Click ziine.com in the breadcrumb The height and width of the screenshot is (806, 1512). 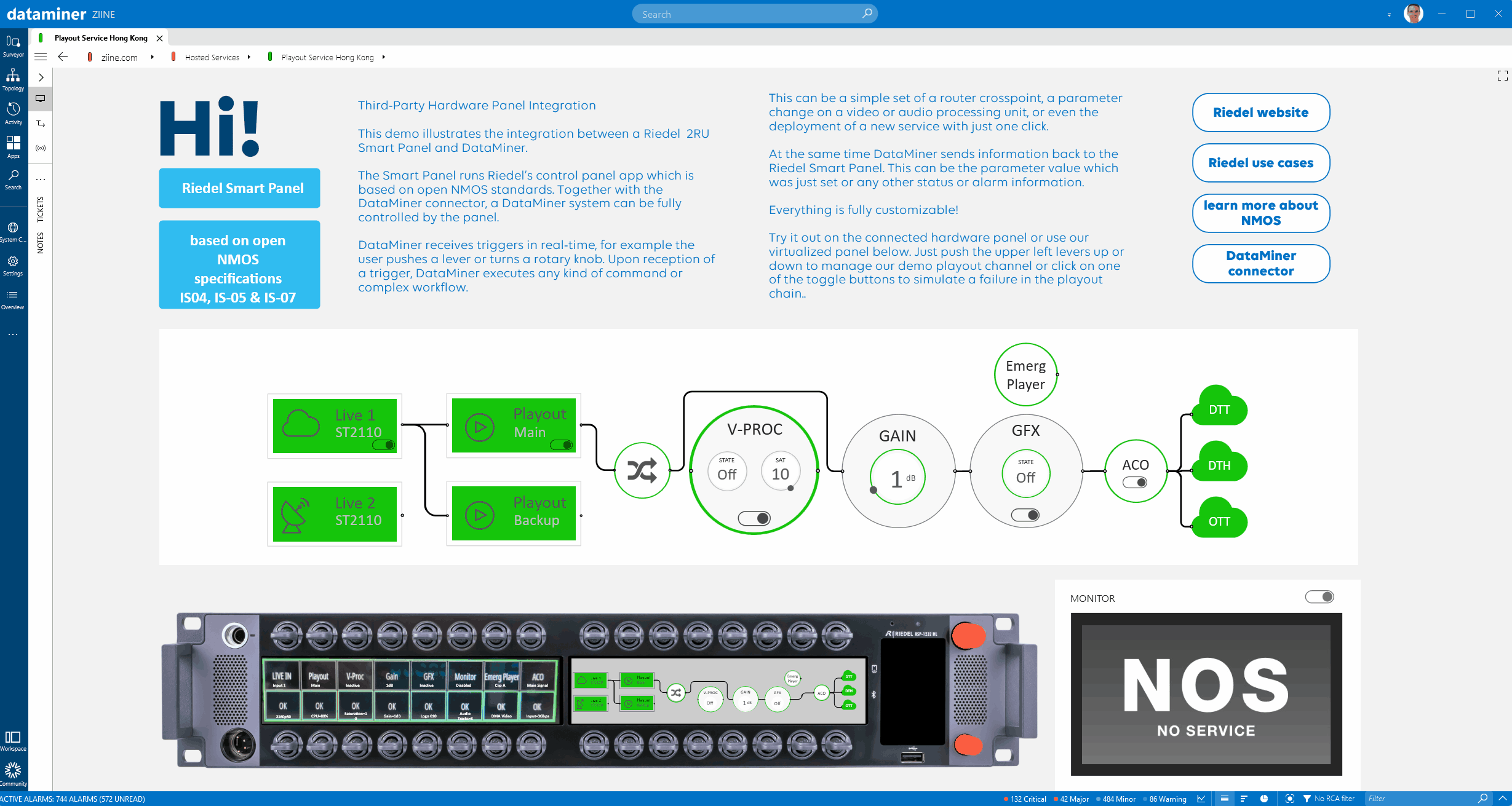point(119,57)
